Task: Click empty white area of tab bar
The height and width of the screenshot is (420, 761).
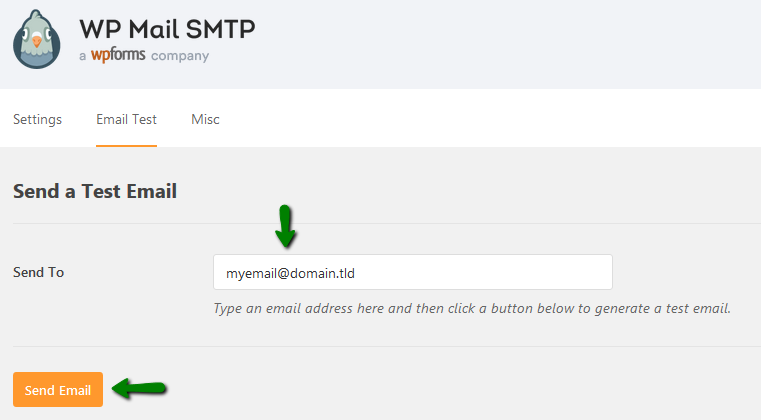Action: pos(485,118)
